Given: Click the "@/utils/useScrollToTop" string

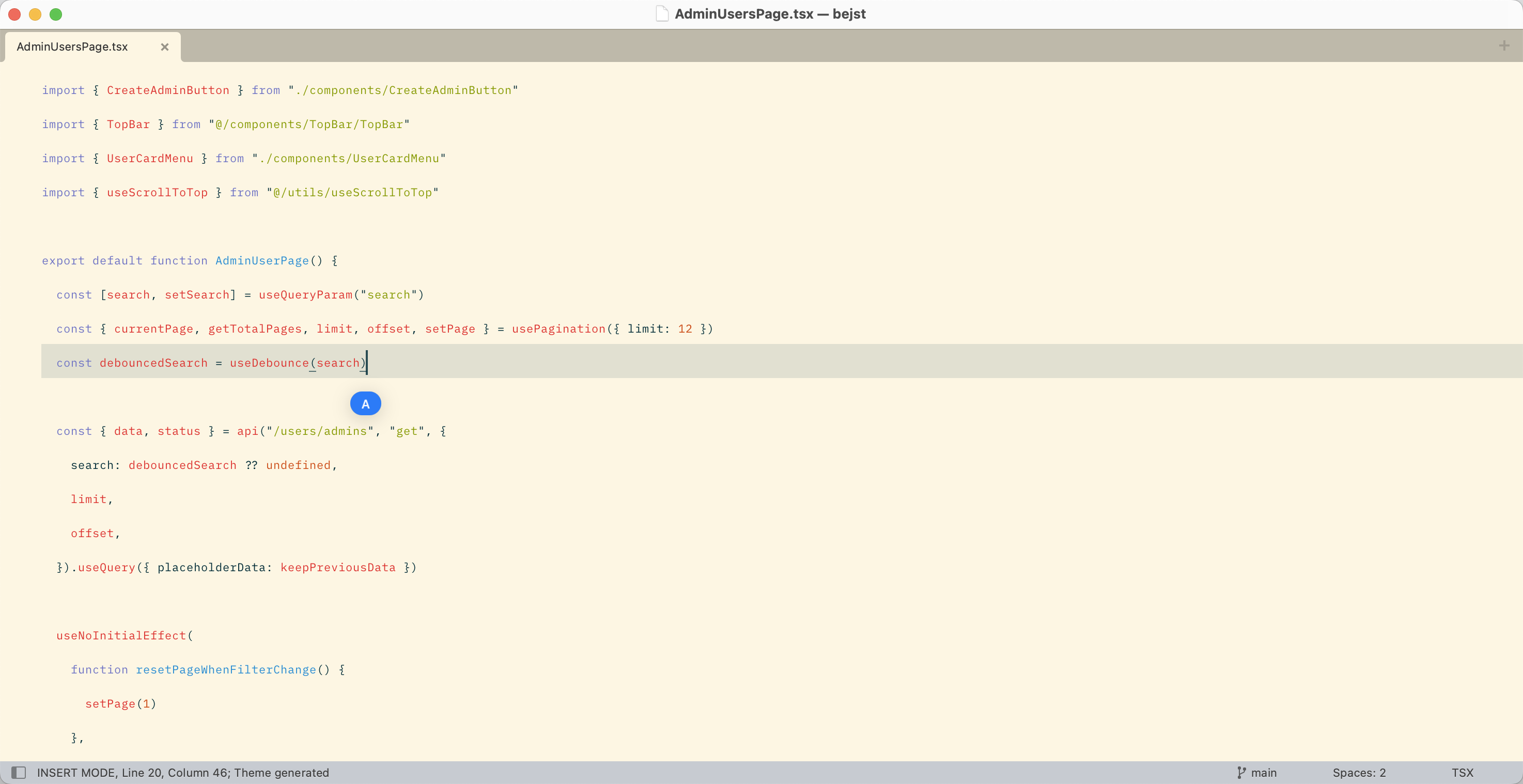Looking at the screenshot, I should [352, 192].
